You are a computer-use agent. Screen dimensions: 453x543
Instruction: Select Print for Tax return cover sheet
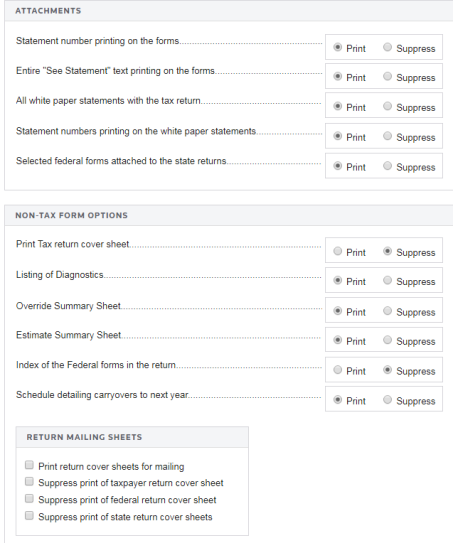pos(338,251)
